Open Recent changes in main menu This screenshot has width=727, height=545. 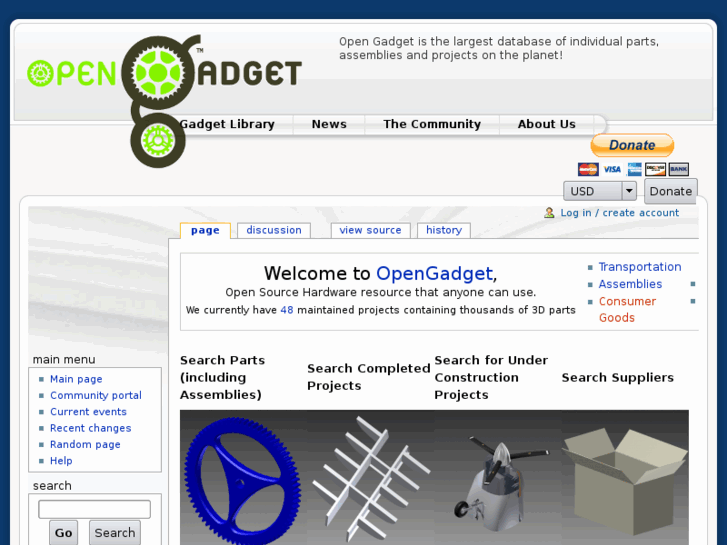[x=90, y=428]
